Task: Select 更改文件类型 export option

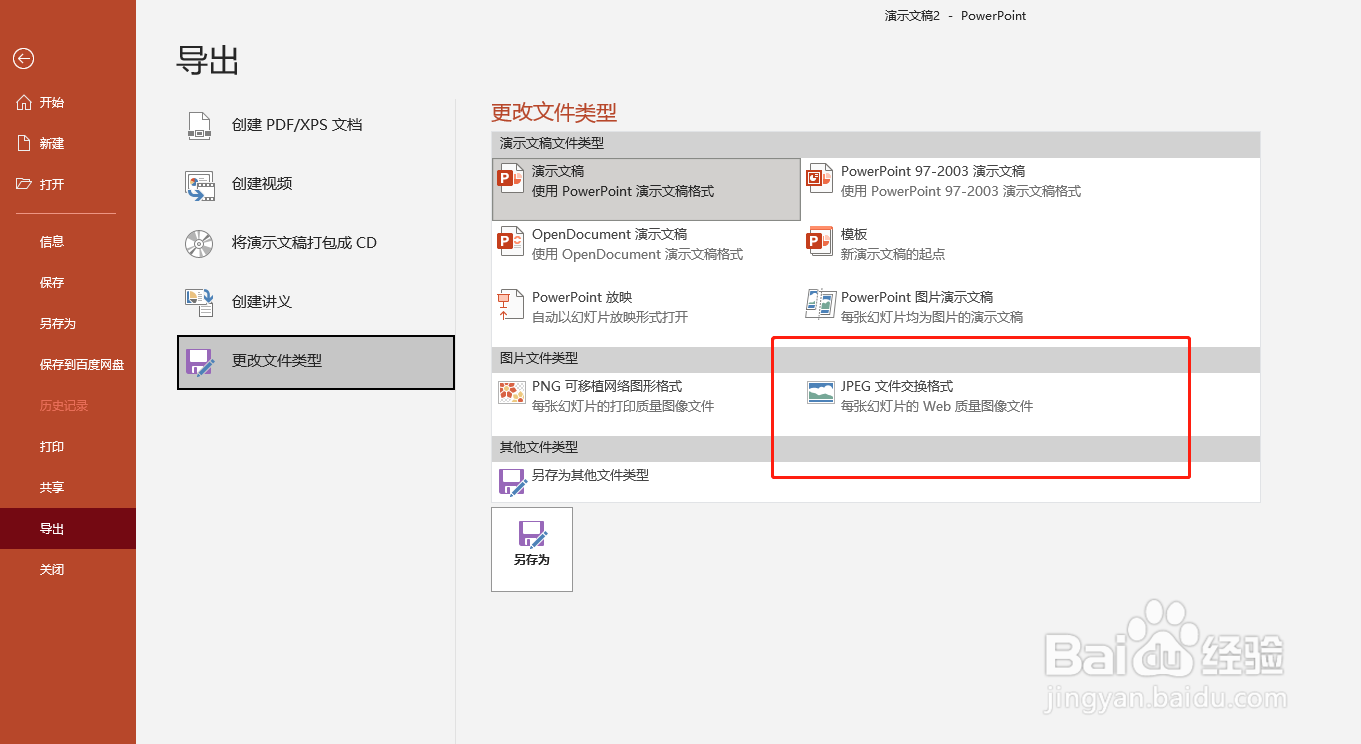Action: 316,362
